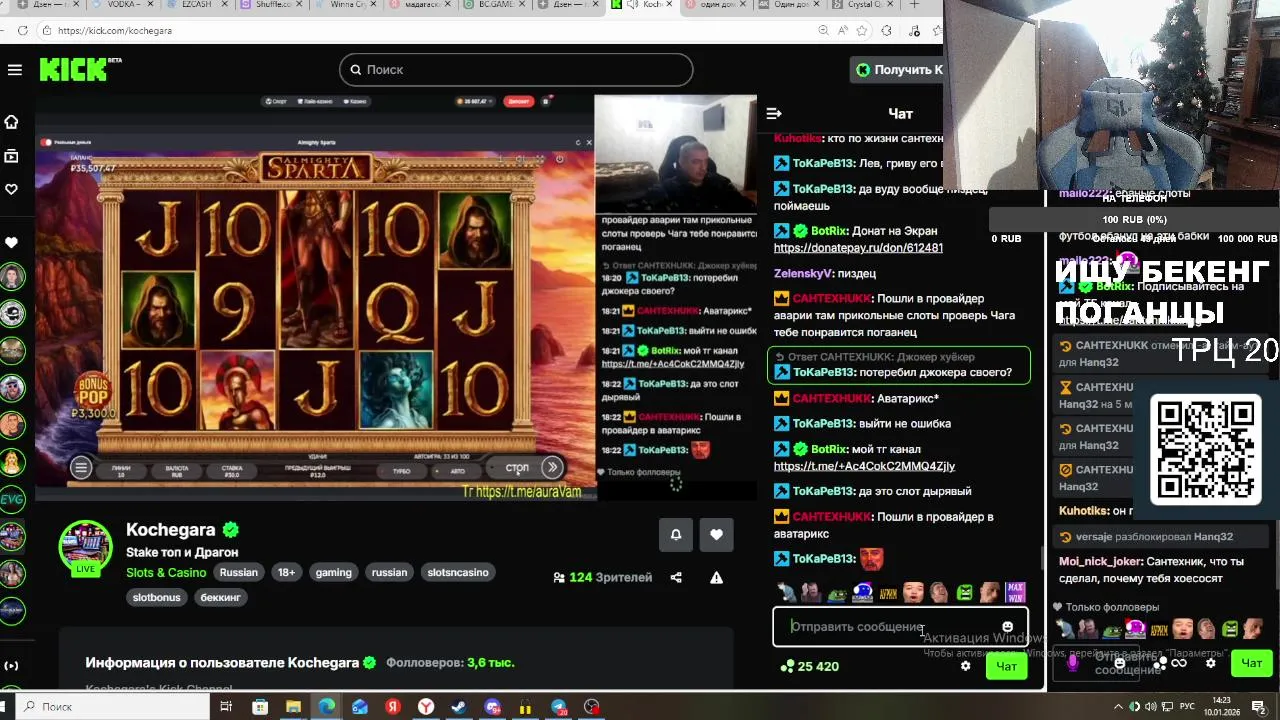
Task: Click the filled heart in the sidebar
Action: click(x=12, y=242)
